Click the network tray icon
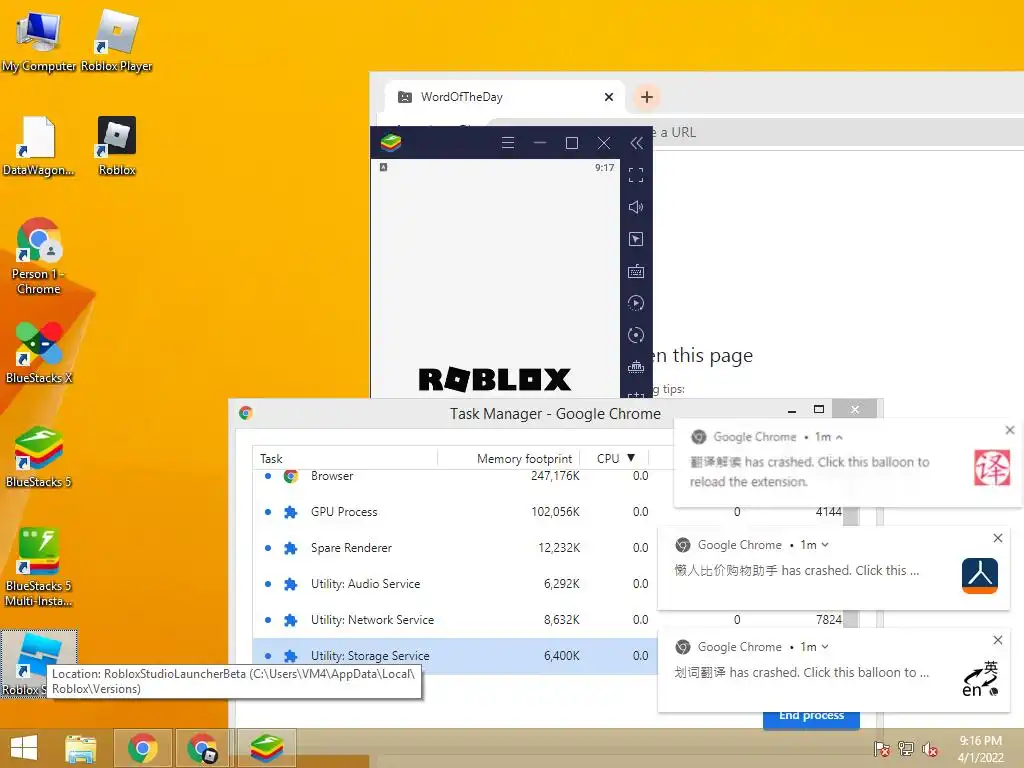Image resolution: width=1024 pixels, height=768 pixels. point(906,749)
